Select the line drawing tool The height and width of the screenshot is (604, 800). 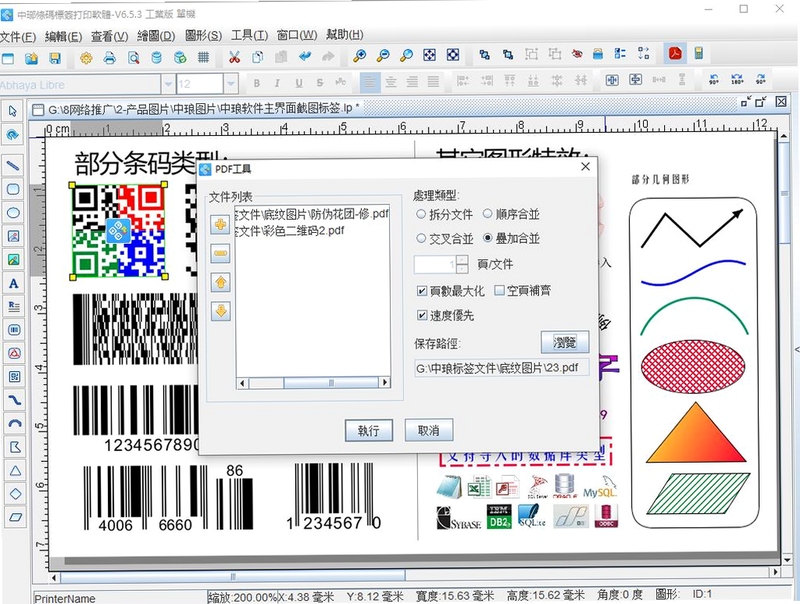coord(13,165)
